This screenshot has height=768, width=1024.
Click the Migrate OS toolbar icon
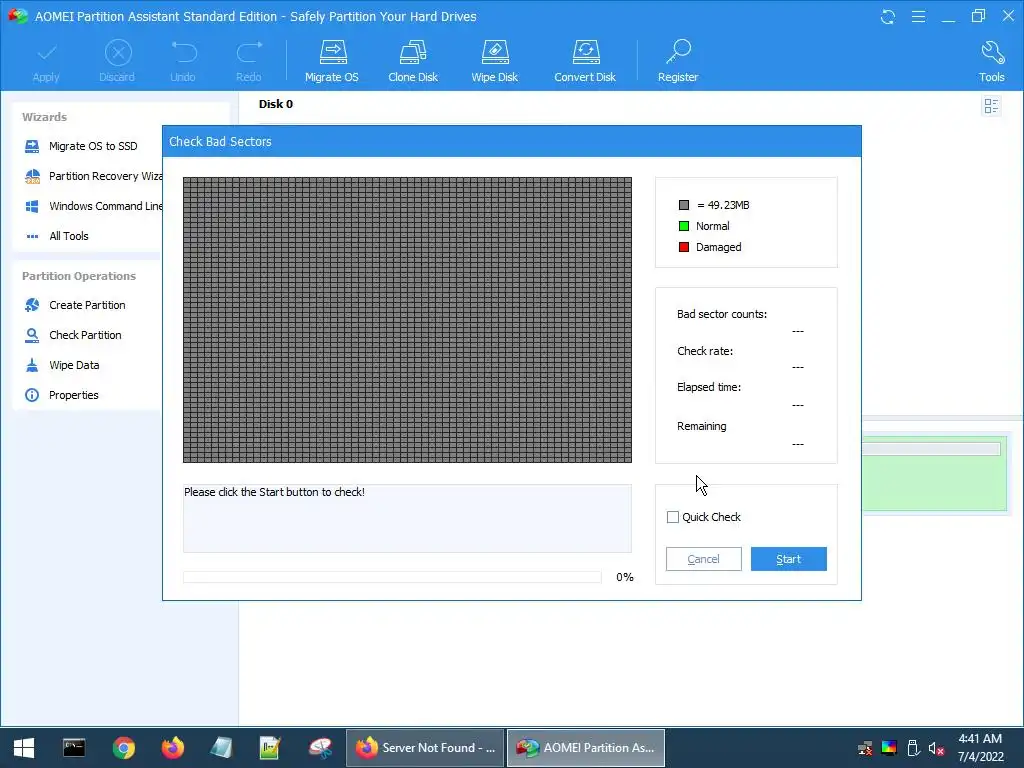tap(332, 52)
